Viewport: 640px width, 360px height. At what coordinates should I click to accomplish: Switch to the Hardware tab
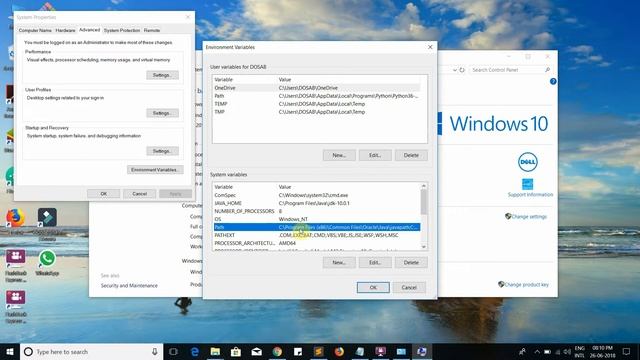(65, 30)
